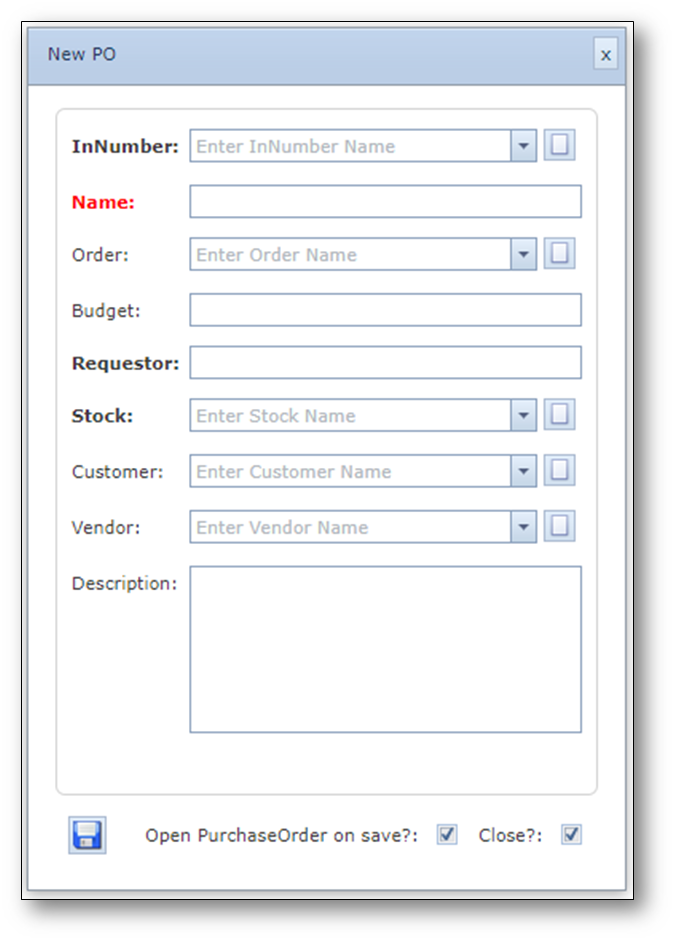Close the New PO dialog

click(606, 54)
